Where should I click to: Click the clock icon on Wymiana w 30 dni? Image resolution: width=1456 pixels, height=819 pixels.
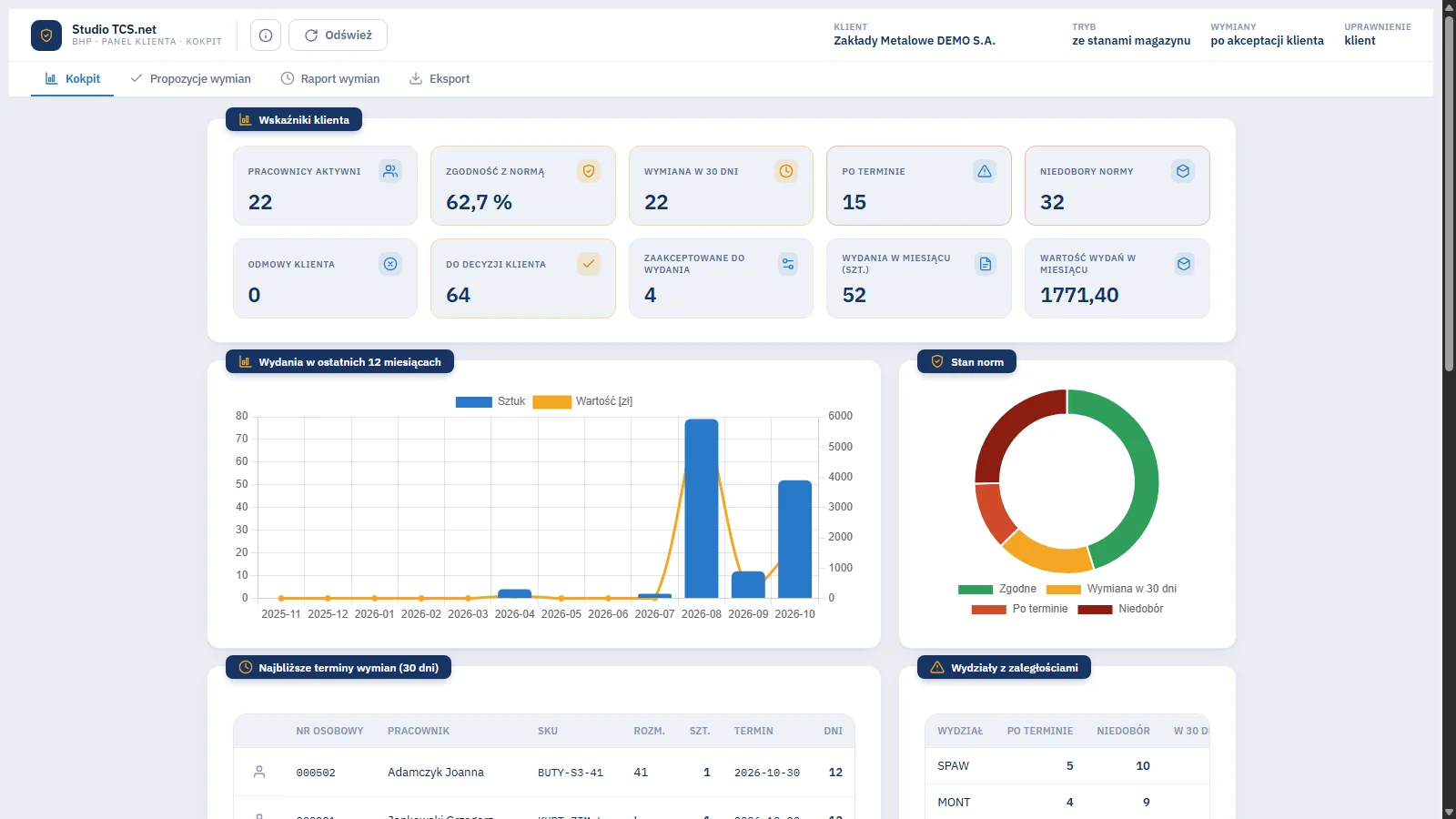(786, 171)
